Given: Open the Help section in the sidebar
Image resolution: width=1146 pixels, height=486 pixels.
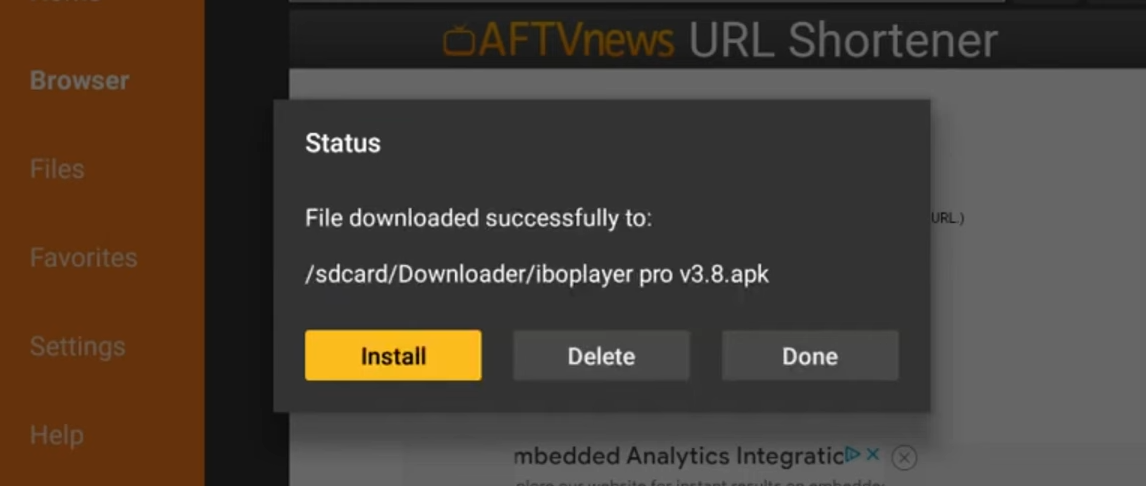Looking at the screenshot, I should pyautogui.click(x=57, y=436).
